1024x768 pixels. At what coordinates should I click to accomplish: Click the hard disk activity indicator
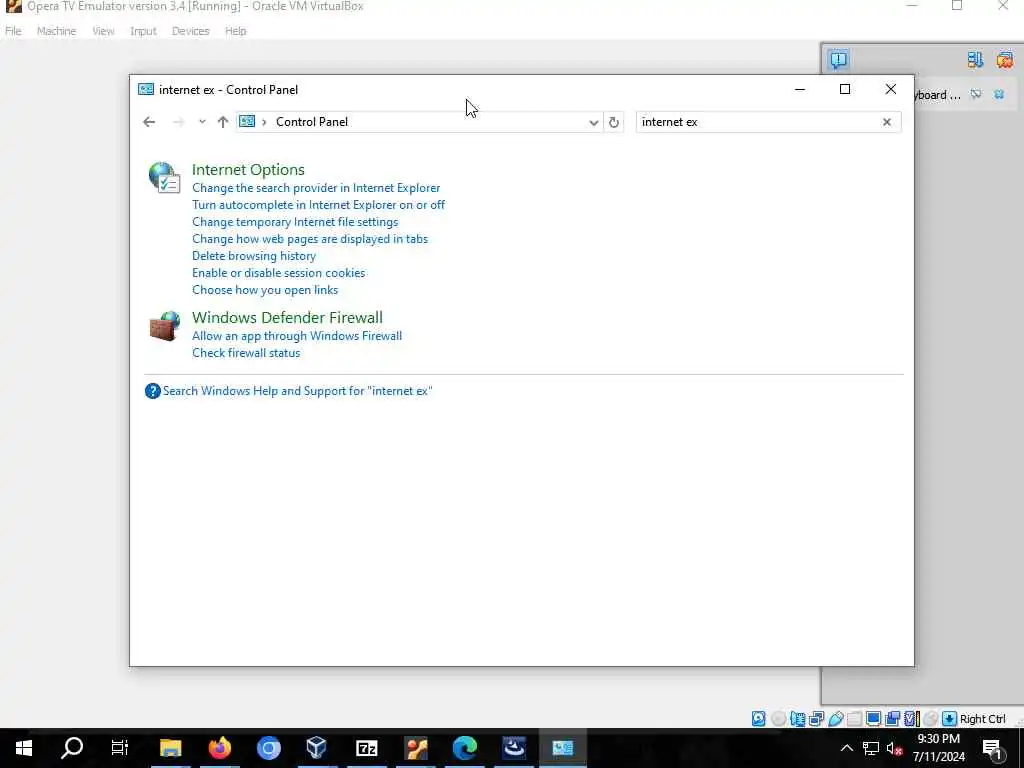(759, 719)
